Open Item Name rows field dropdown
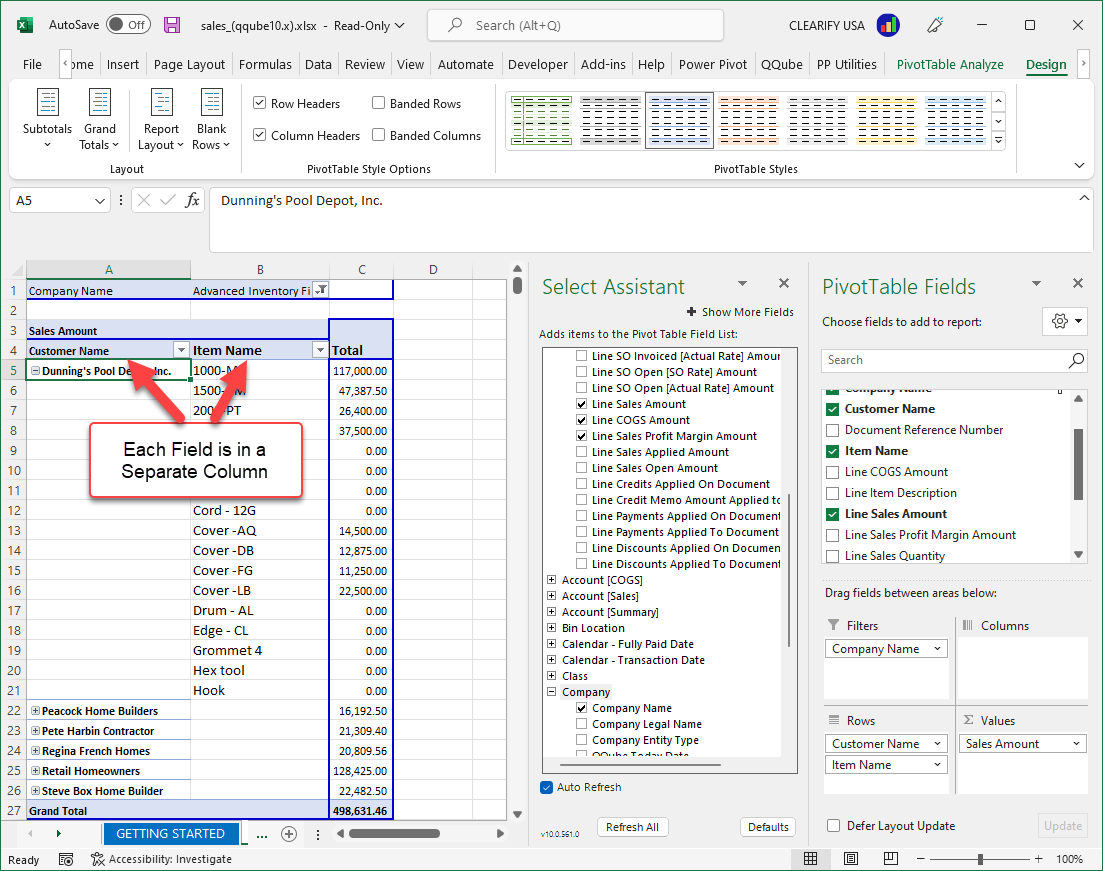1103x871 pixels. (x=937, y=765)
